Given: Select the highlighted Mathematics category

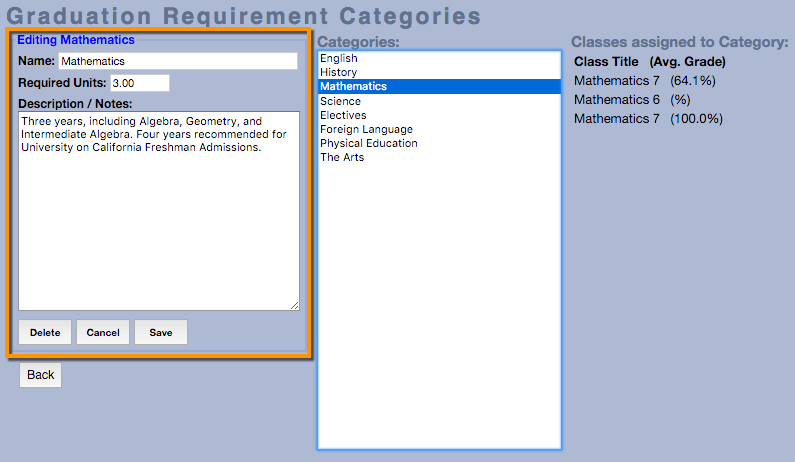Looking at the screenshot, I should pyautogui.click(x=353, y=87).
